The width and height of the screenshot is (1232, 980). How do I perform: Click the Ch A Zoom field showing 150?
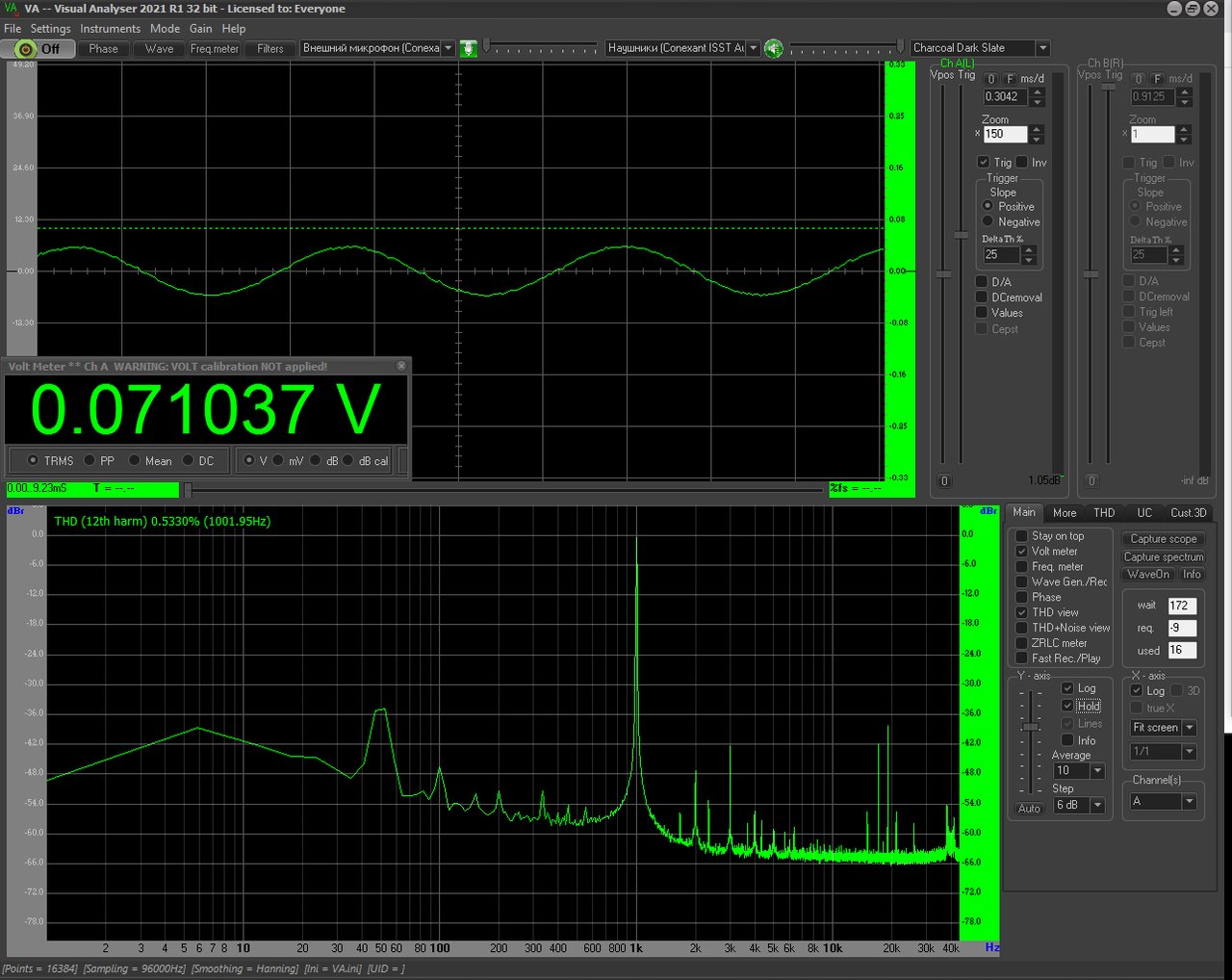(1006, 135)
